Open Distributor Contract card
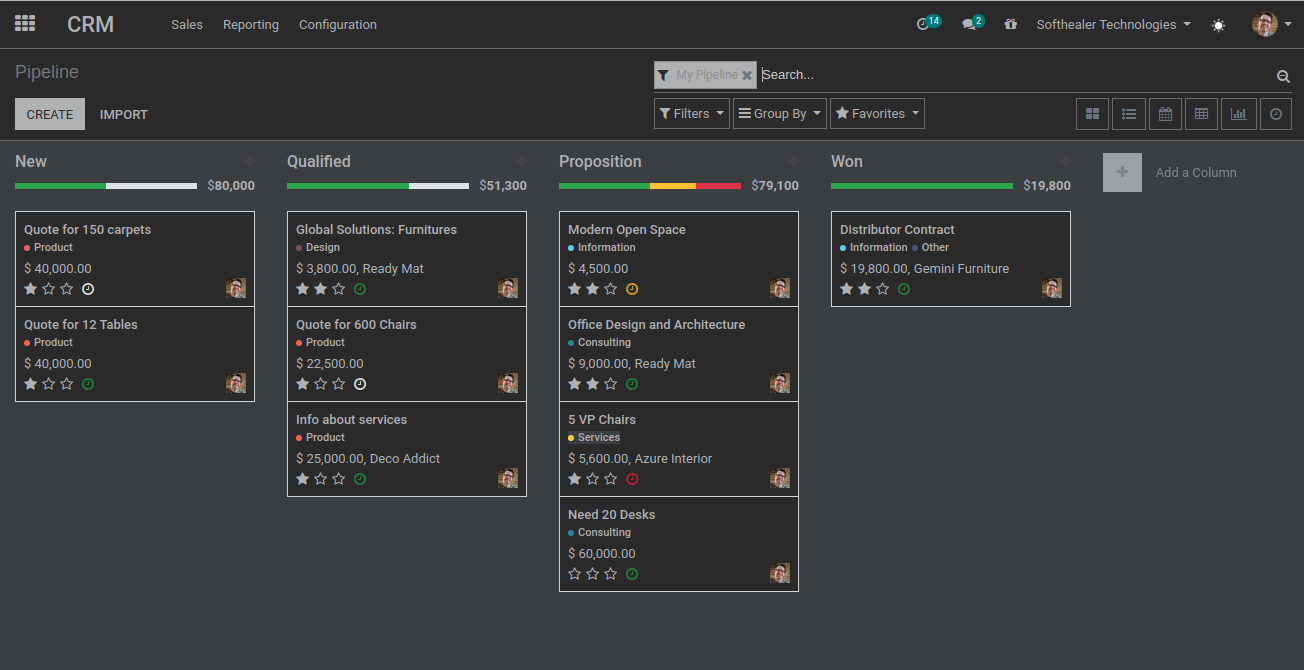The height and width of the screenshot is (670, 1304). pos(951,259)
